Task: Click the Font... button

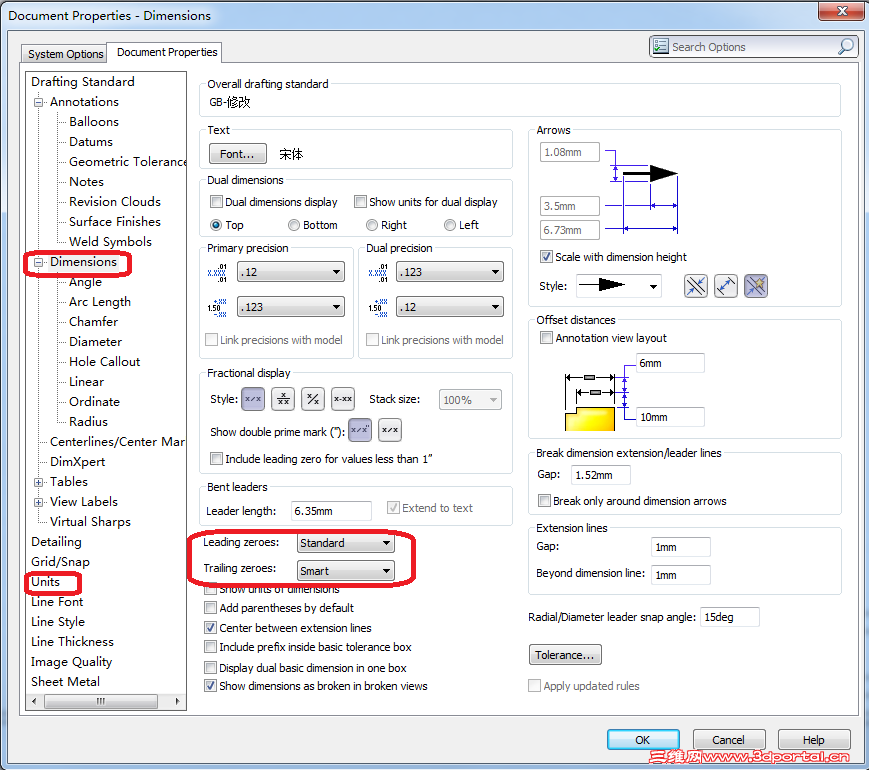Action: pyautogui.click(x=237, y=154)
